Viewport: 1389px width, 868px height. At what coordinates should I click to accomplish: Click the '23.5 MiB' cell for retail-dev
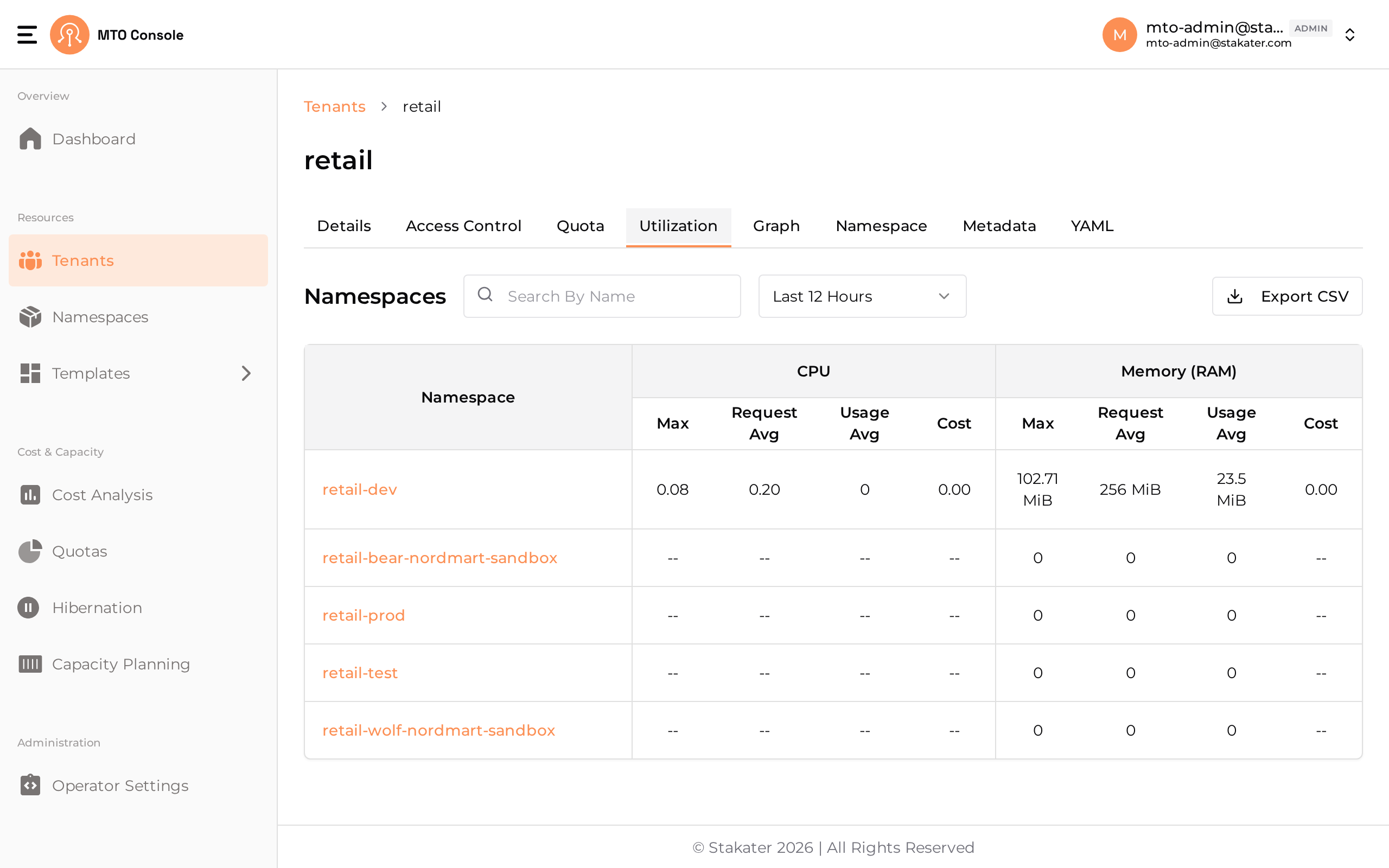pos(1231,490)
